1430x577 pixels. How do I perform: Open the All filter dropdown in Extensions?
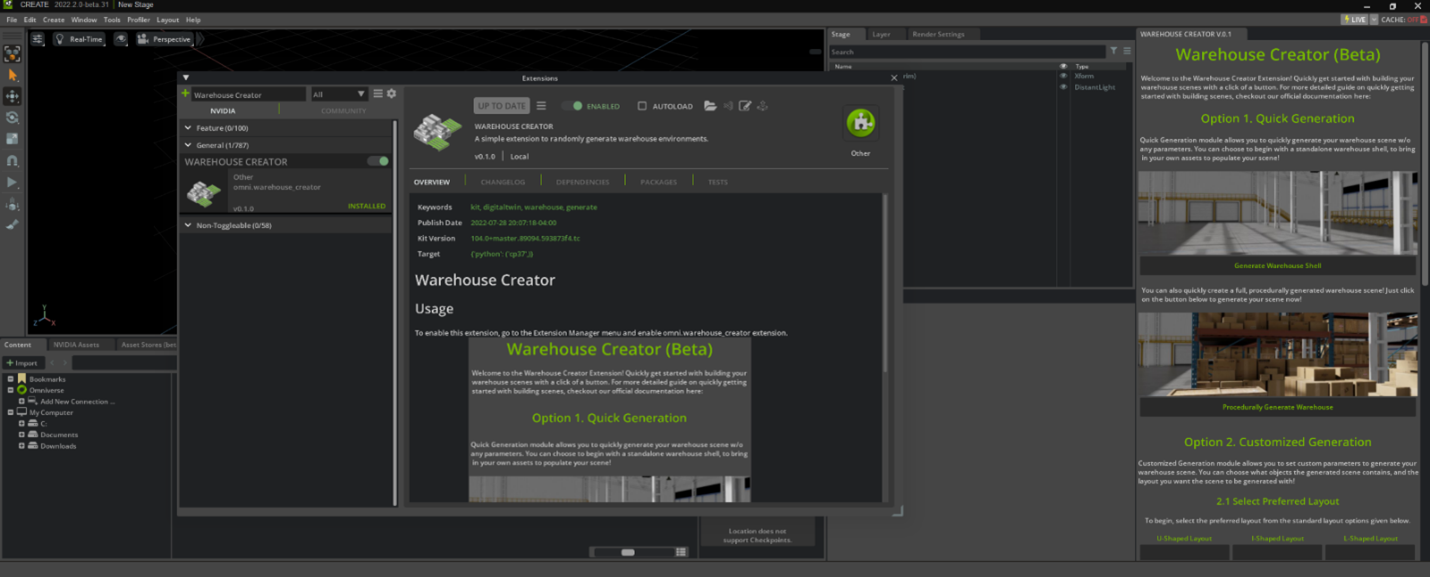(x=339, y=94)
